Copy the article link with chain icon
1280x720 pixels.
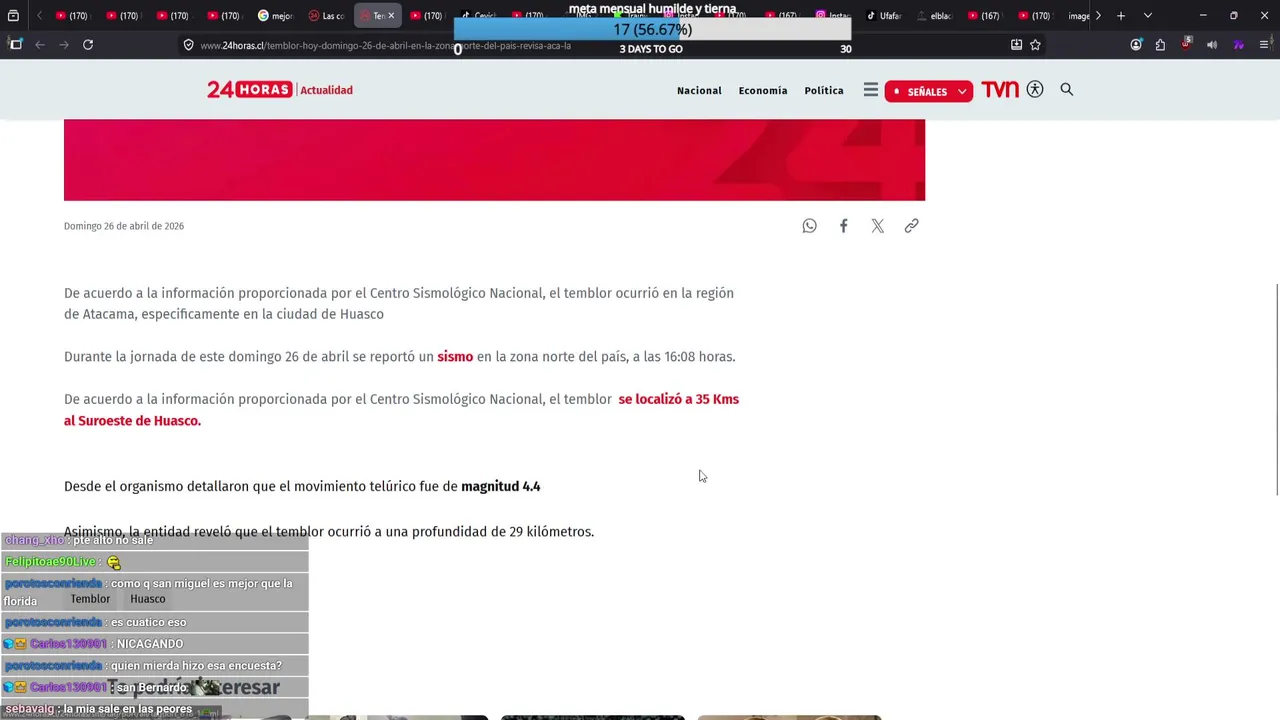[x=911, y=226]
